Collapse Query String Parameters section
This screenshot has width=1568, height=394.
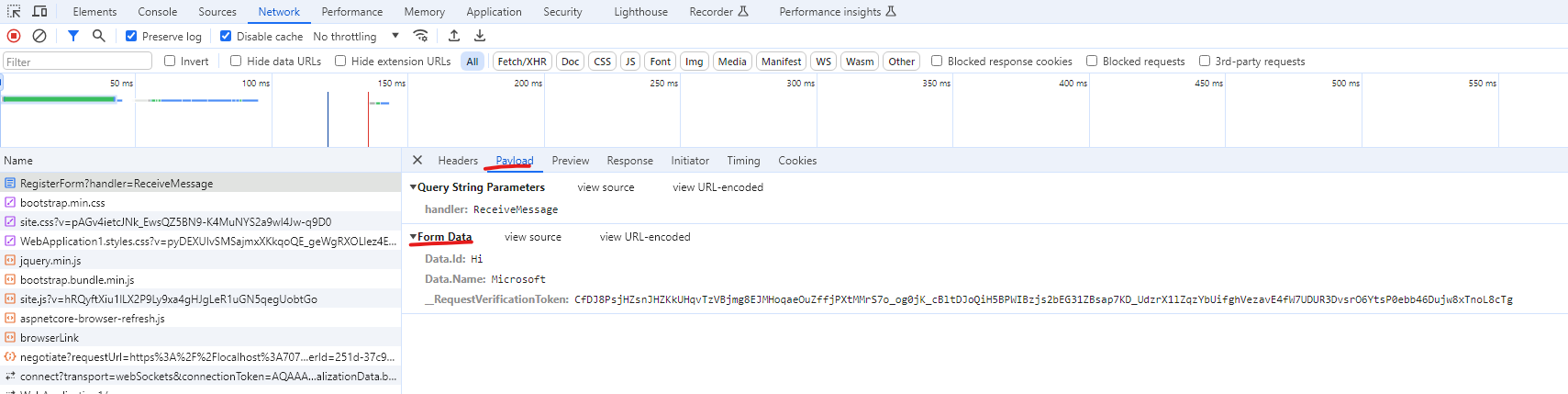413,186
